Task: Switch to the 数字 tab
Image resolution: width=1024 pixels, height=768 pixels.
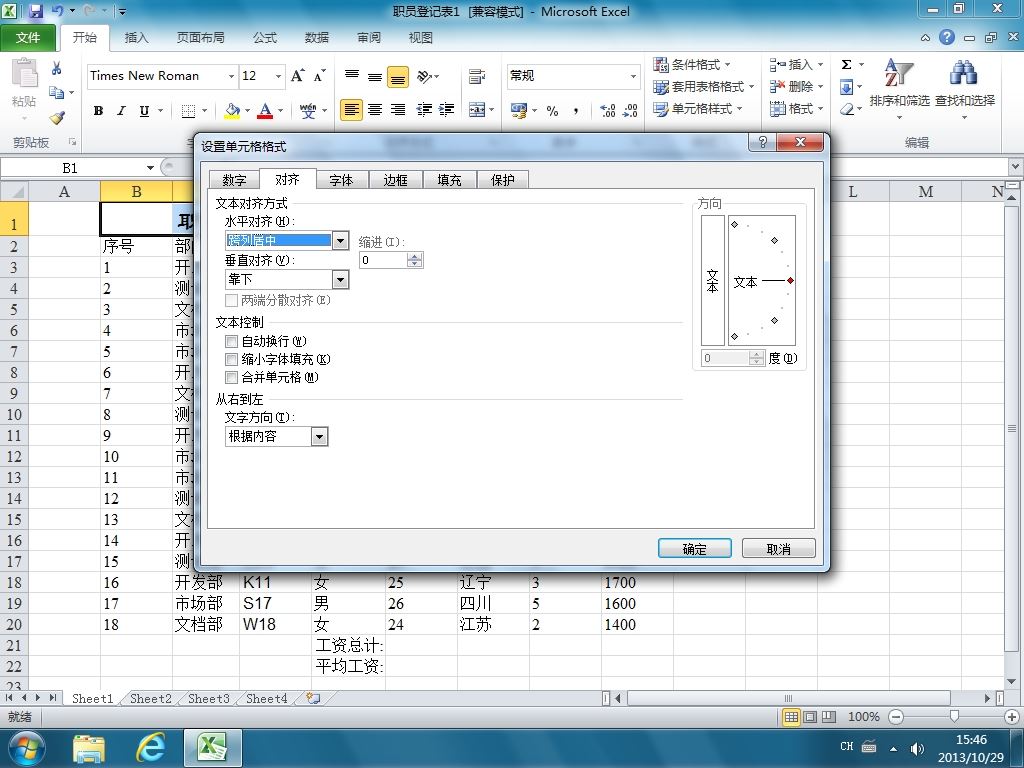Action: [234, 180]
